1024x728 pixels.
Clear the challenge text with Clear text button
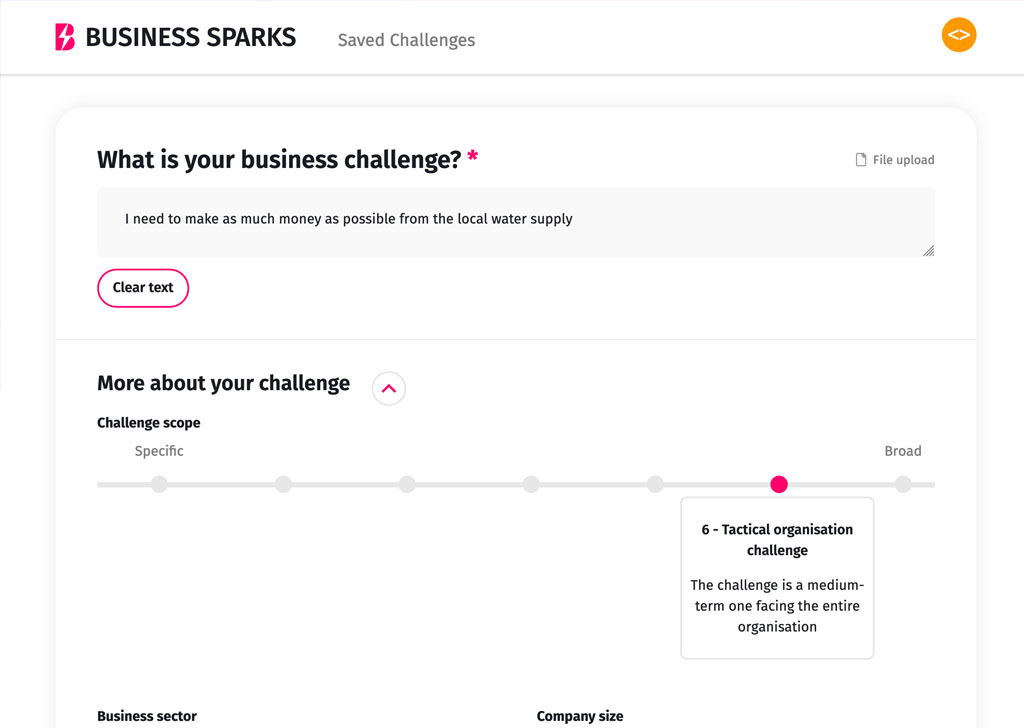click(x=143, y=288)
